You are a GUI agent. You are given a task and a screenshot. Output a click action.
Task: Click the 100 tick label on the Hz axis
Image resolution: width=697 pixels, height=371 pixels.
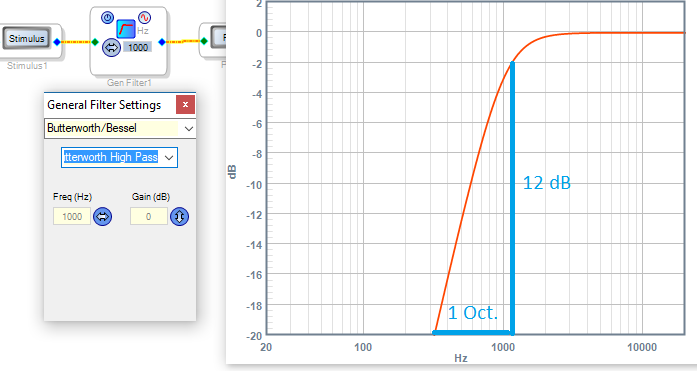pyautogui.click(x=363, y=347)
